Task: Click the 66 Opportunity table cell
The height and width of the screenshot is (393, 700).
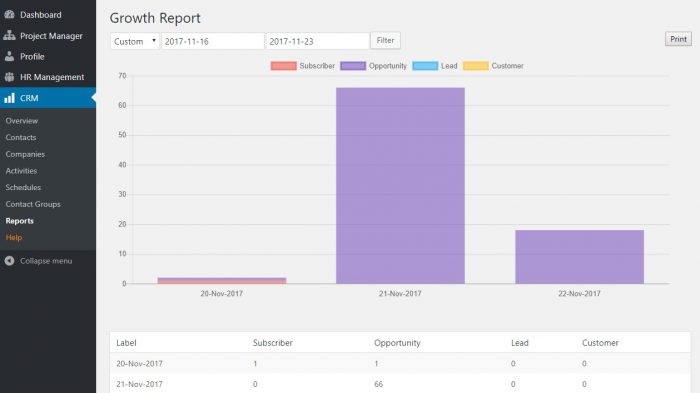Action: [379, 384]
